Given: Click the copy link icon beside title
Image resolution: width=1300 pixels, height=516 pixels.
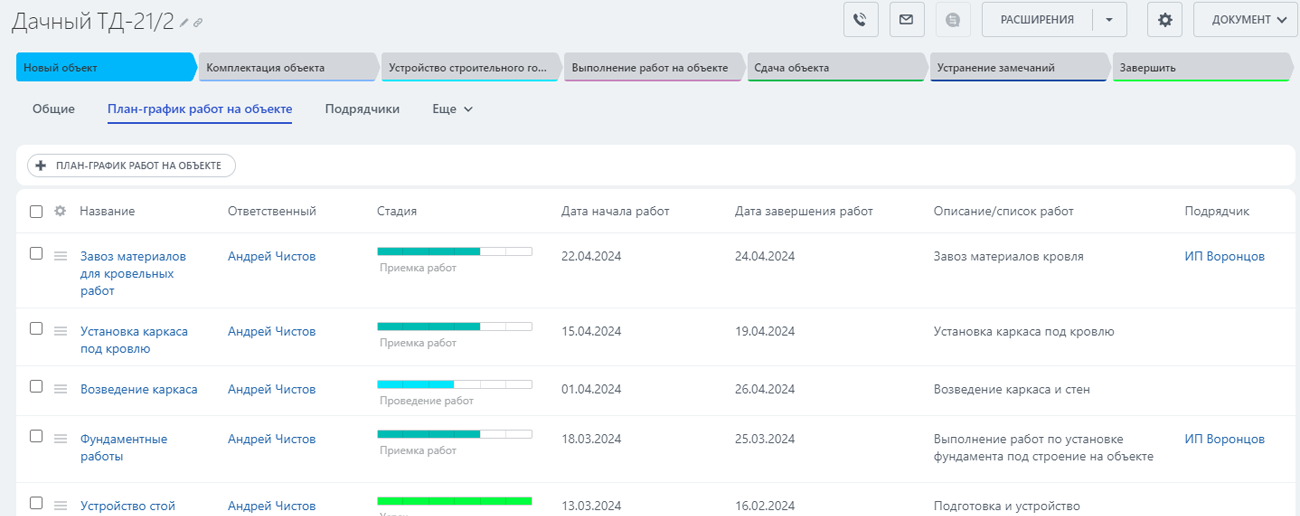Looking at the screenshot, I should 198,22.
